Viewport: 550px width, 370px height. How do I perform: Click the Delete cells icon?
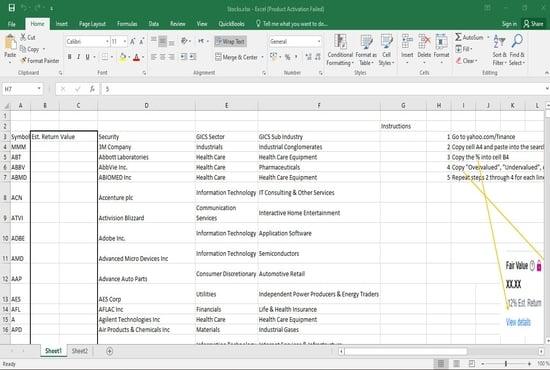[424, 41]
